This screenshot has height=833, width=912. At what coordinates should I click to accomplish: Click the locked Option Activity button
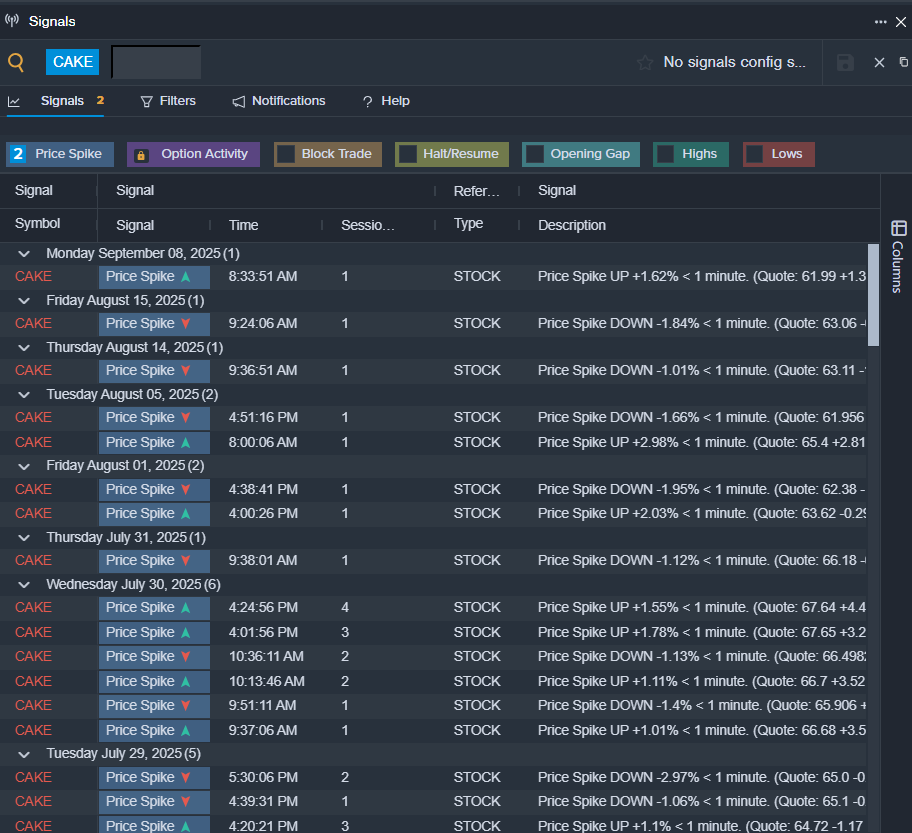193,154
